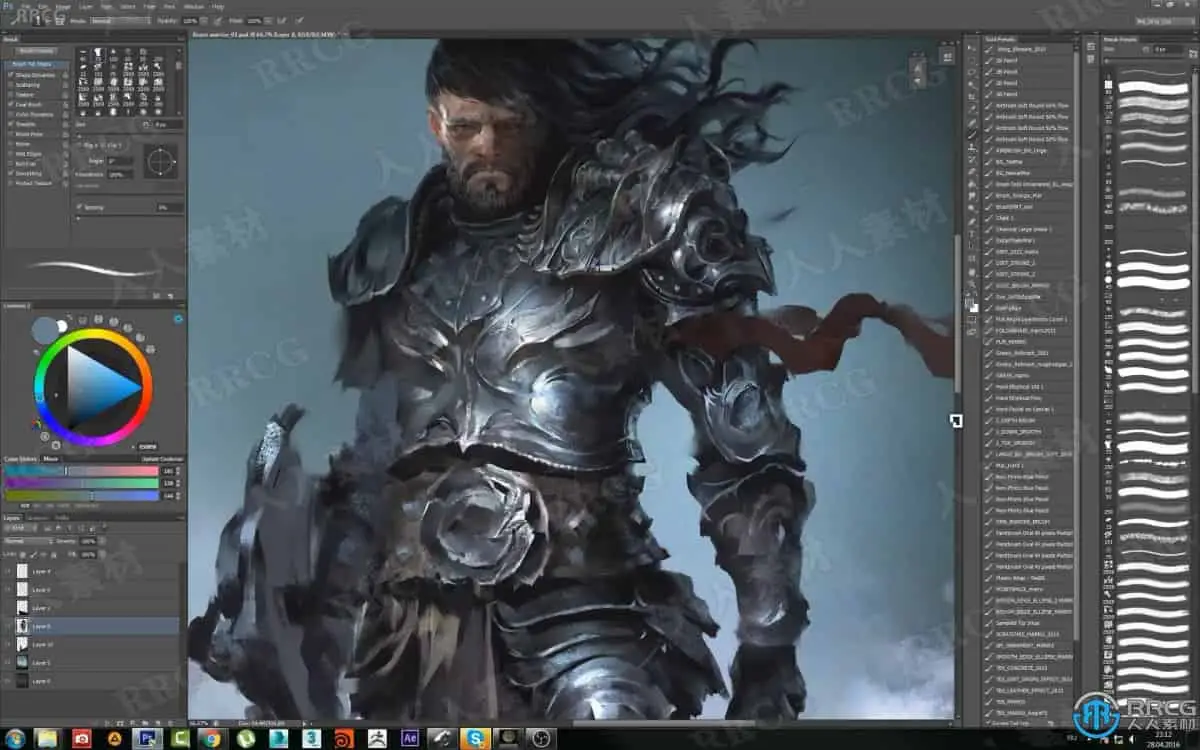Click the top color slider track
Viewport: 1200px width, 750px height.
82,471
